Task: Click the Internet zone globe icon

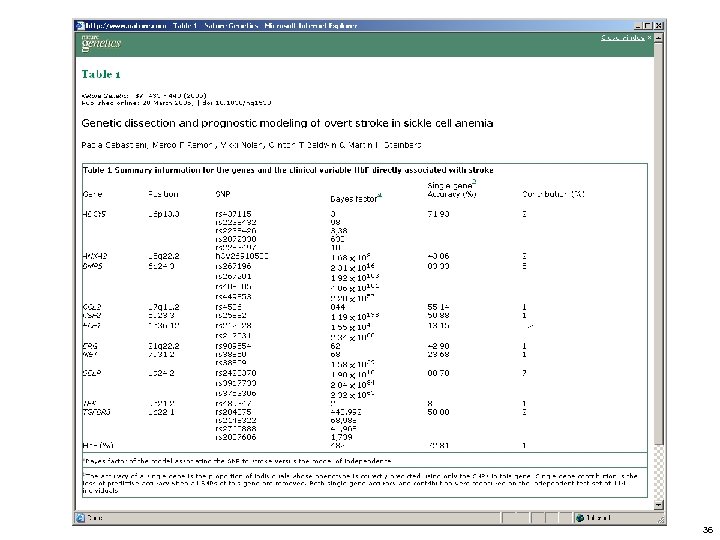Action: pos(580,518)
